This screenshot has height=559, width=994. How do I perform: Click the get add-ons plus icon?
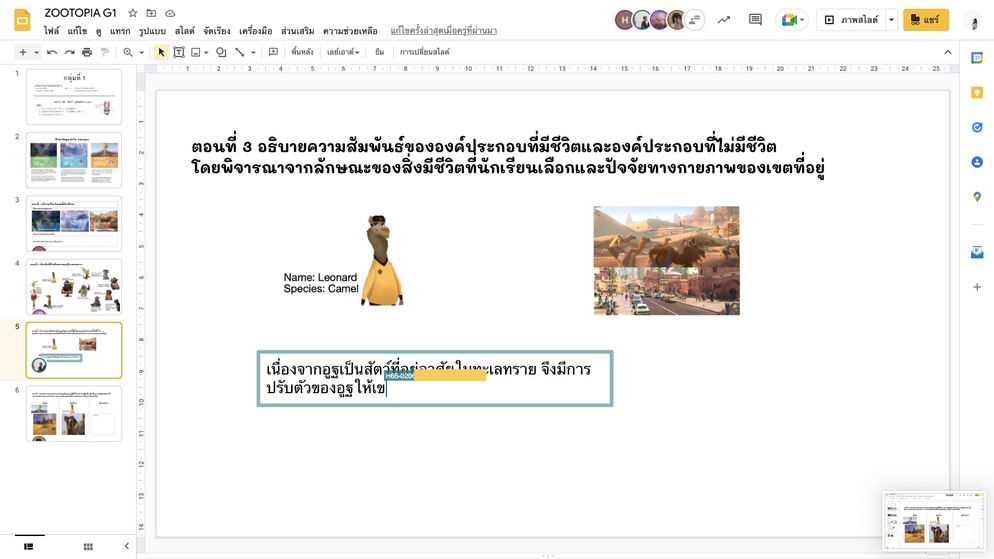tap(977, 287)
